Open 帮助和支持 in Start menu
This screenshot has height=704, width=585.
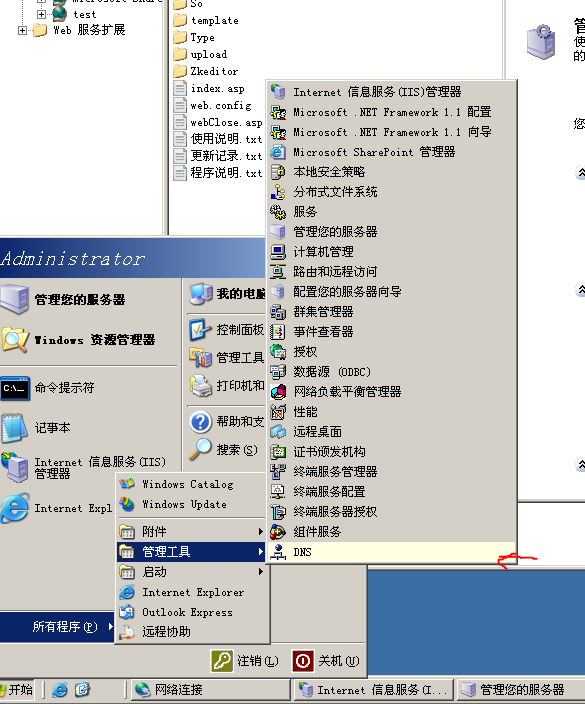click(226, 422)
